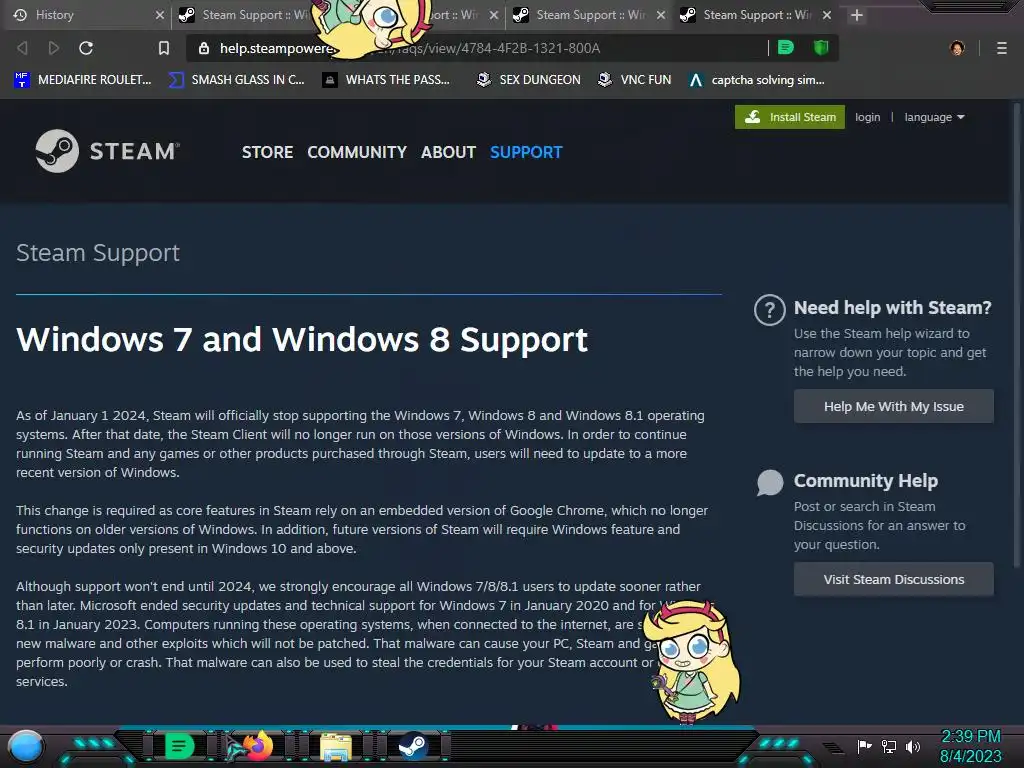Close the last Steam Support tab
Viewport: 1024px width, 768px height.
(x=827, y=15)
